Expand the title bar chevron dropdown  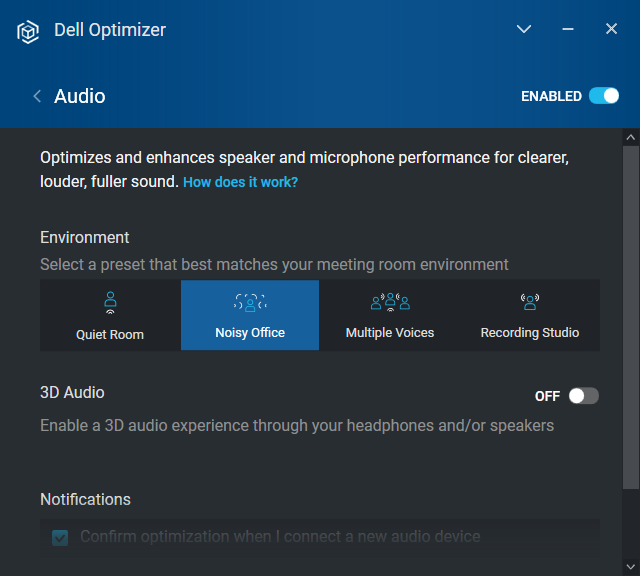tap(524, 30)
